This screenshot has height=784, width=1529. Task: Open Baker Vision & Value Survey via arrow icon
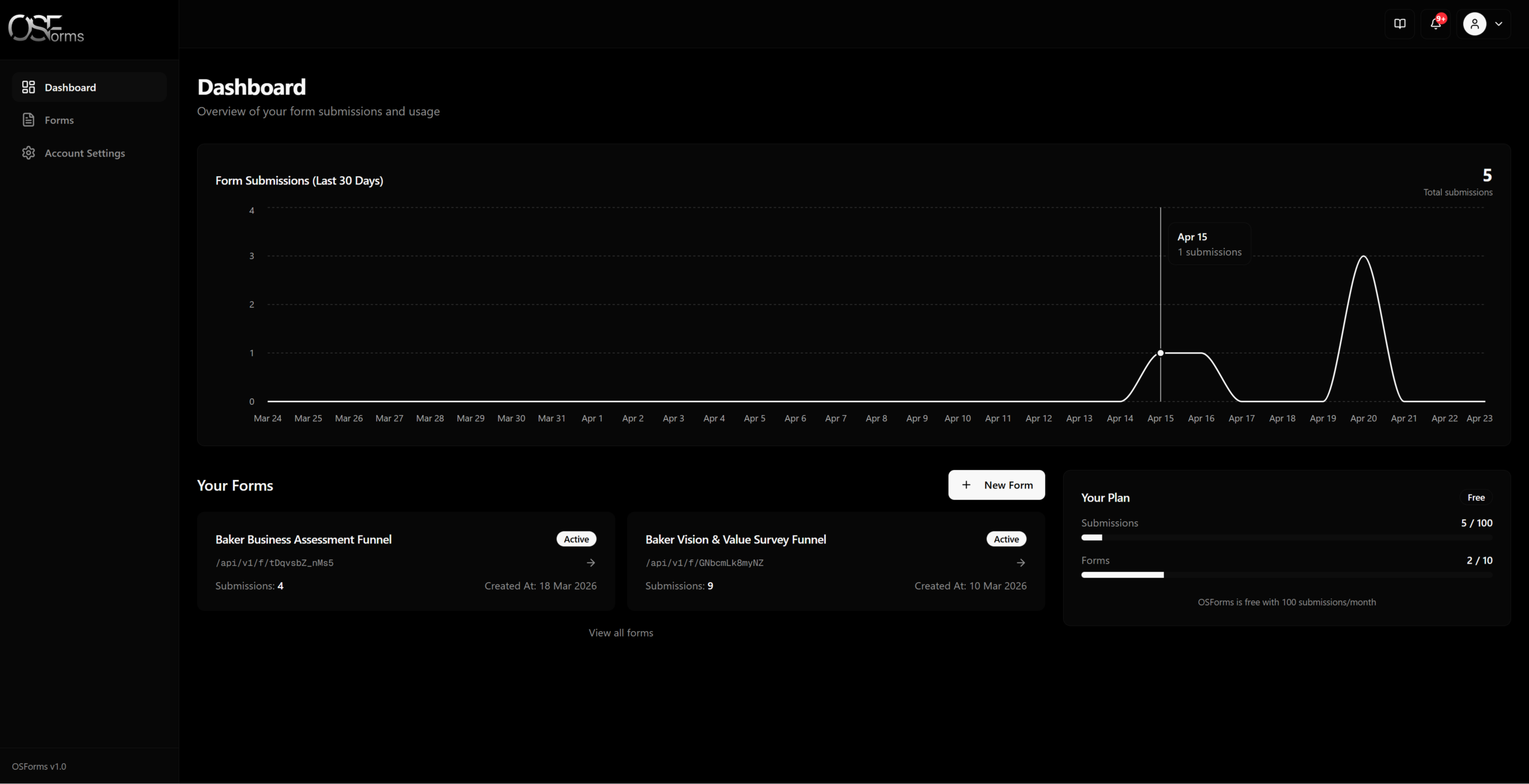point(1021,562)
